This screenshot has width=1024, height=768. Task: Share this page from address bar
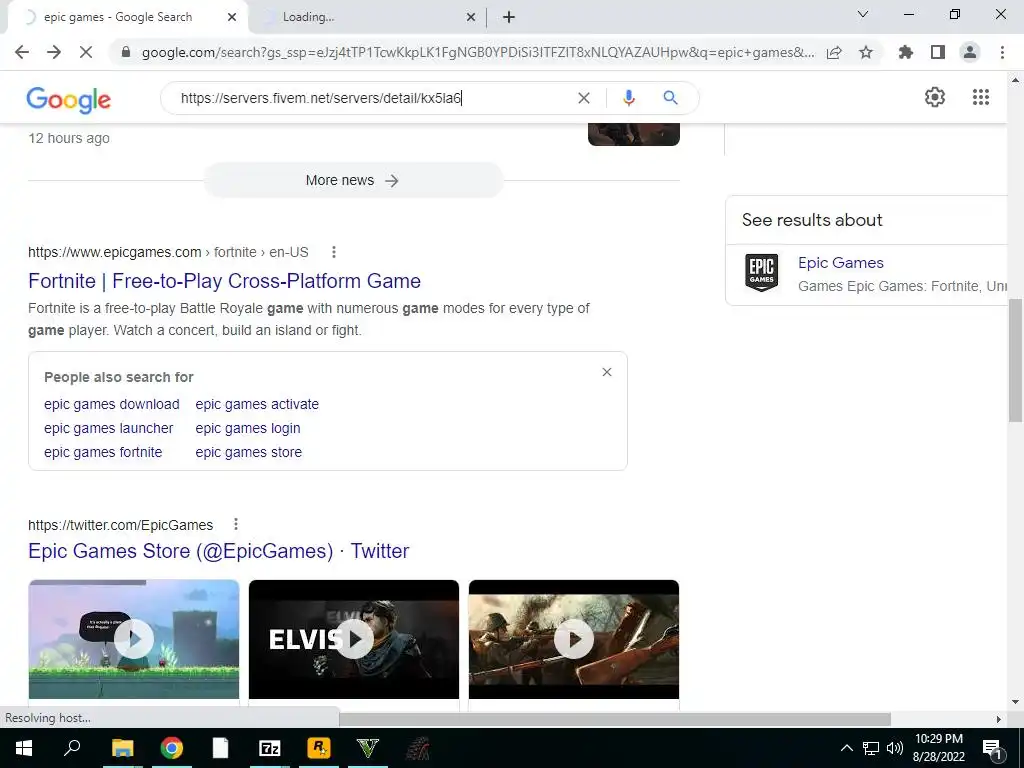tap(834, 52)
